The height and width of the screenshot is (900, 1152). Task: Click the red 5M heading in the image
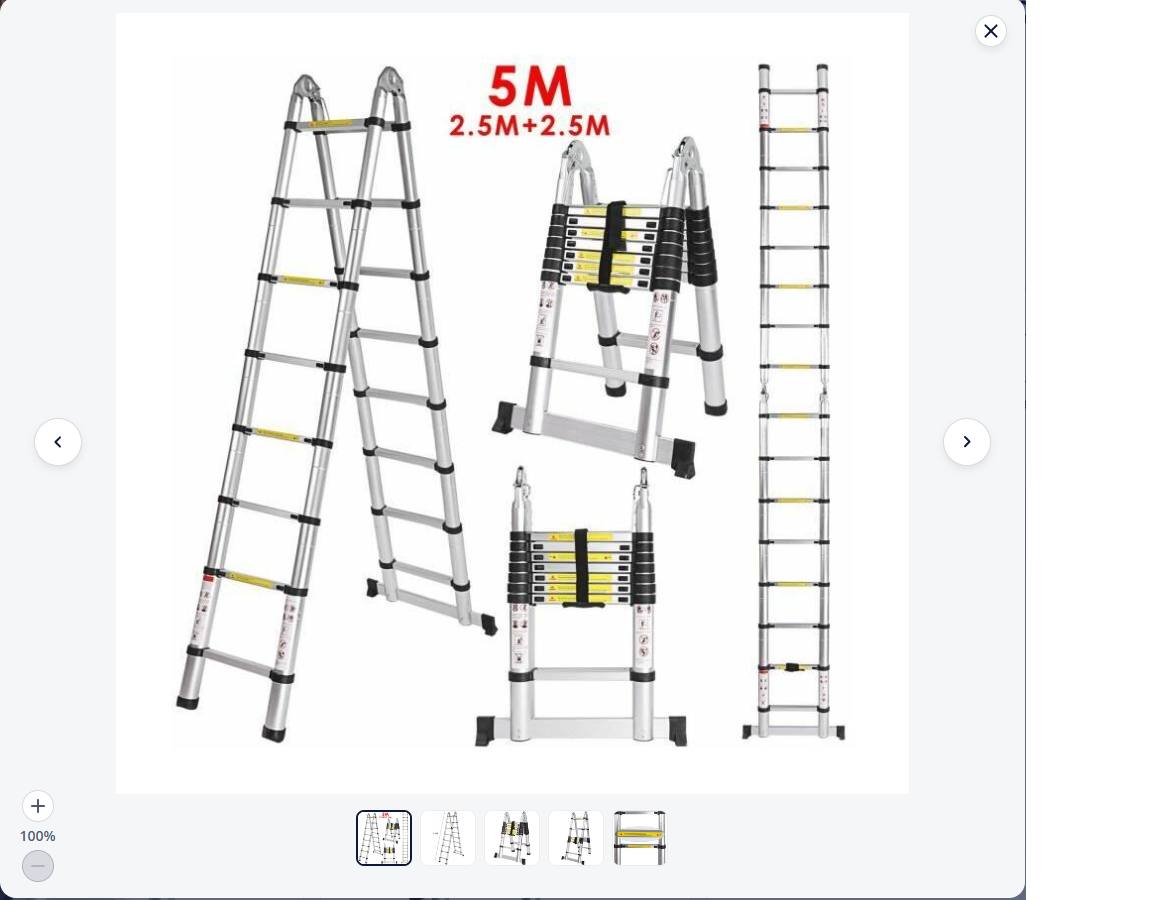(529, 87)
